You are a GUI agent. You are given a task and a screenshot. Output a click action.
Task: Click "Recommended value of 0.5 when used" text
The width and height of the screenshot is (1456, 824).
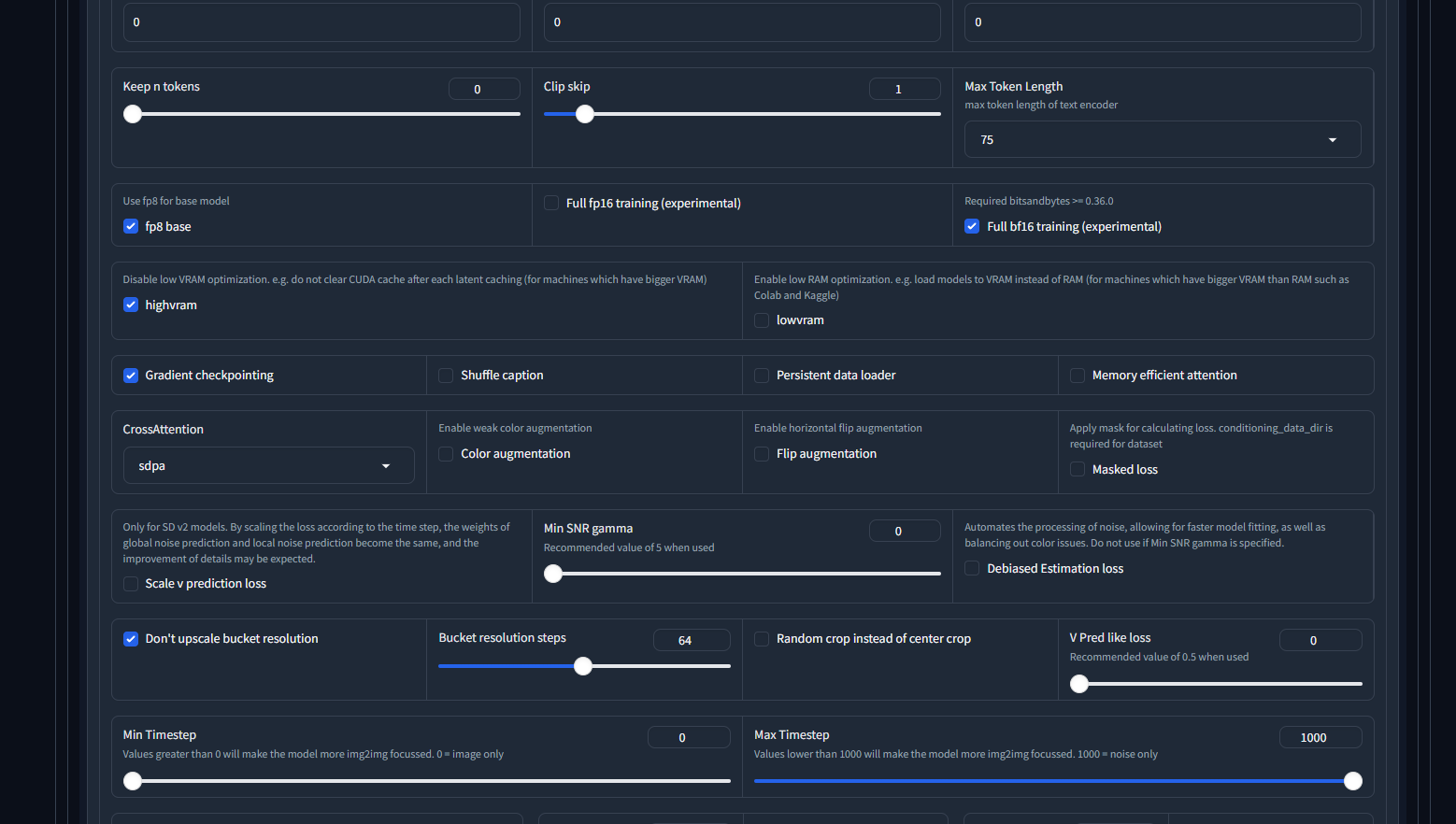pos(1159,657)
